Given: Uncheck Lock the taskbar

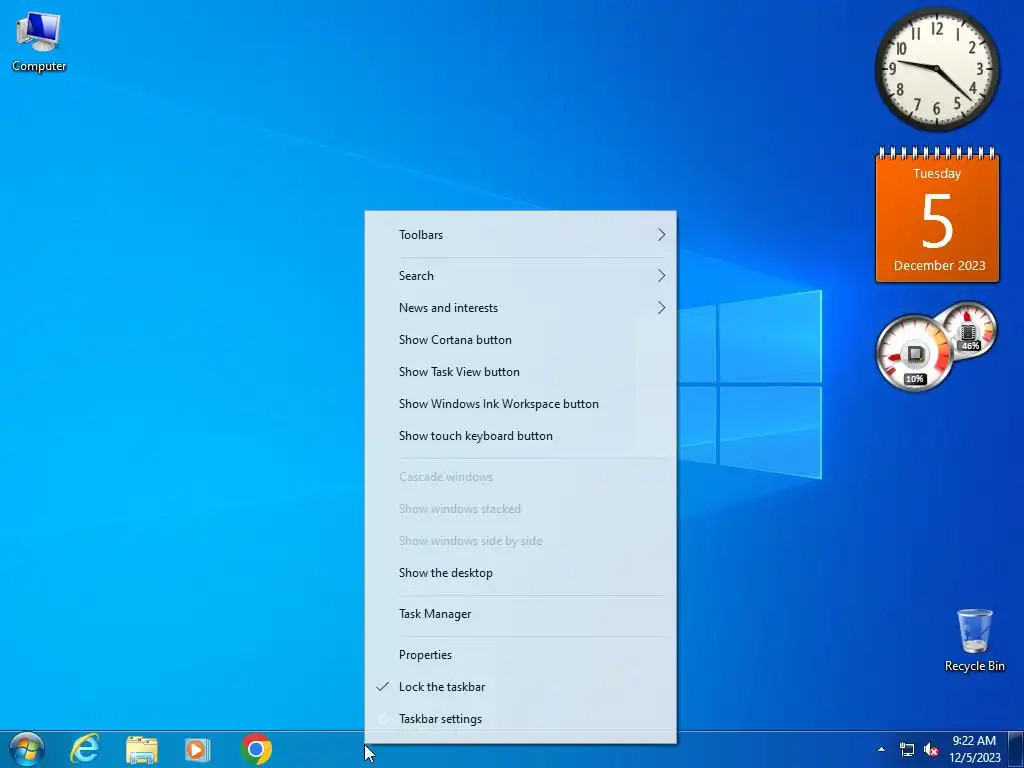Looking at the screenshot, I should (x=520, y=686).
